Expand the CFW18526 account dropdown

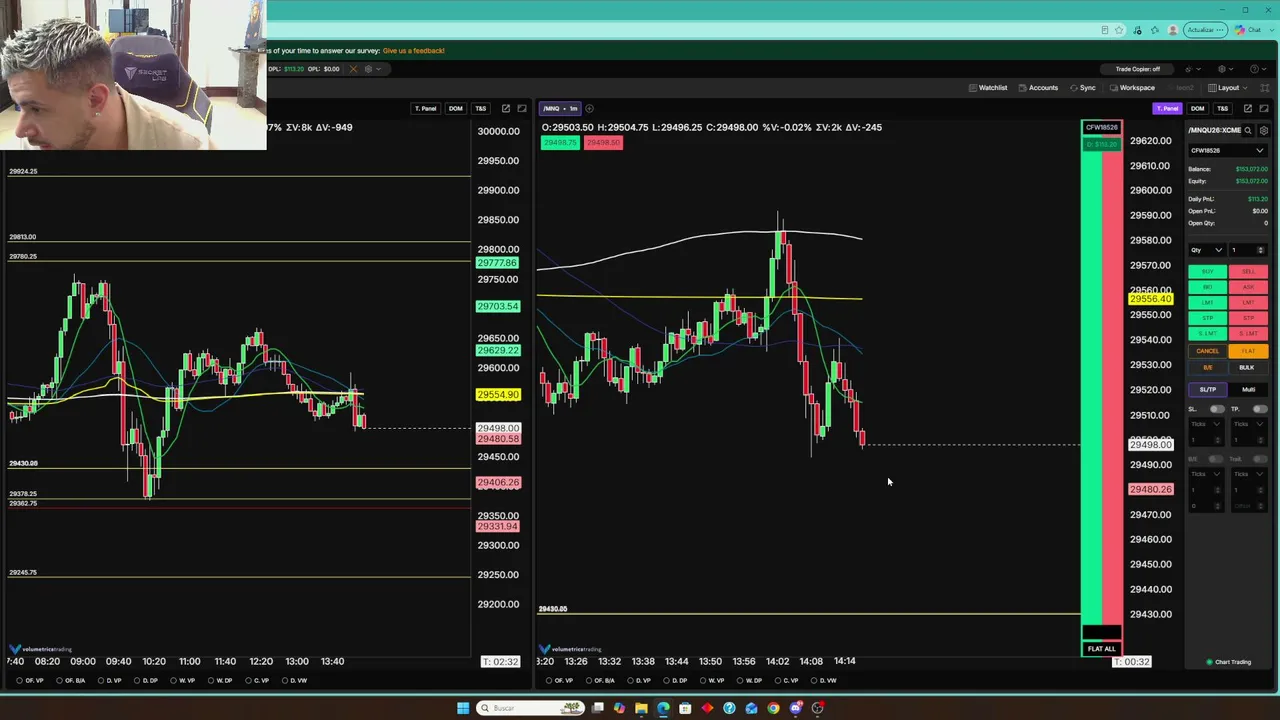point(1227,151)
